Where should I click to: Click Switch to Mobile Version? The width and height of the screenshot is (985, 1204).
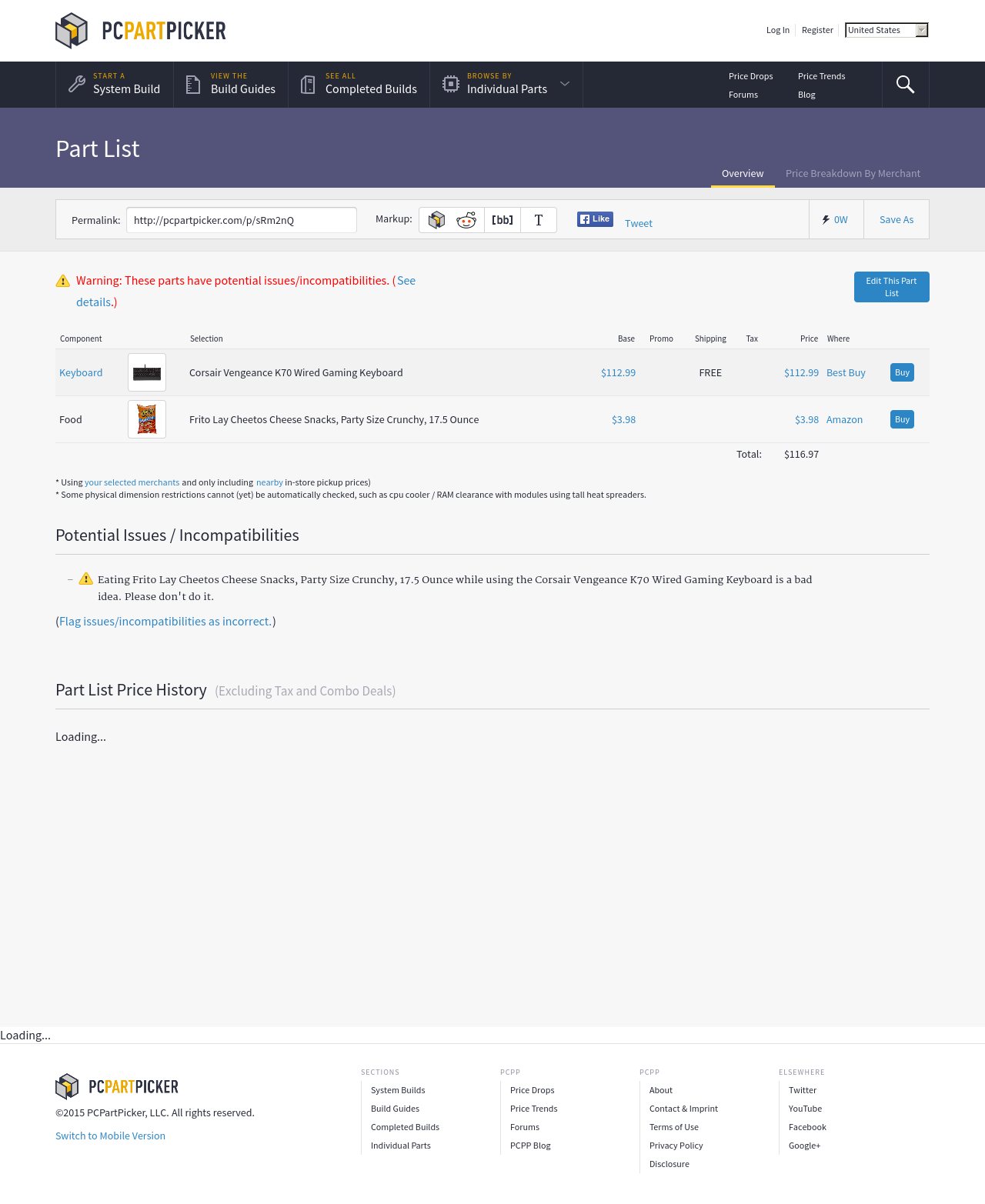(x=110, y=1136)
